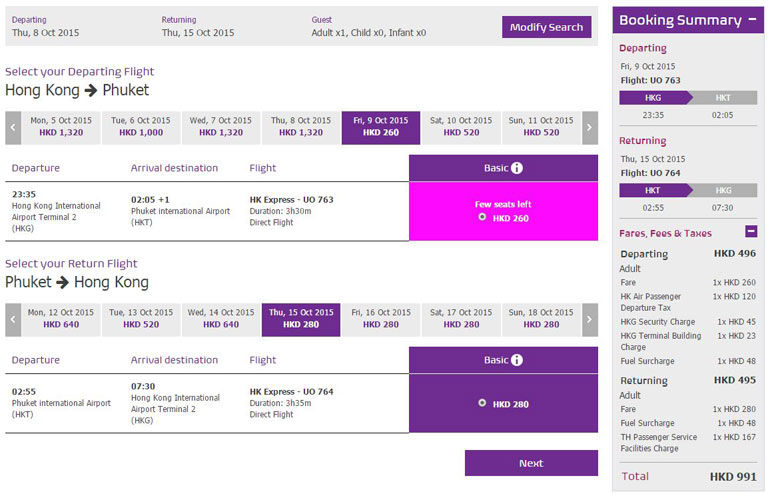Viewport: 768px width, 494px height.
Task: Select Sun, 18 Oct 2015 return date
Action: tap(541, 318)
